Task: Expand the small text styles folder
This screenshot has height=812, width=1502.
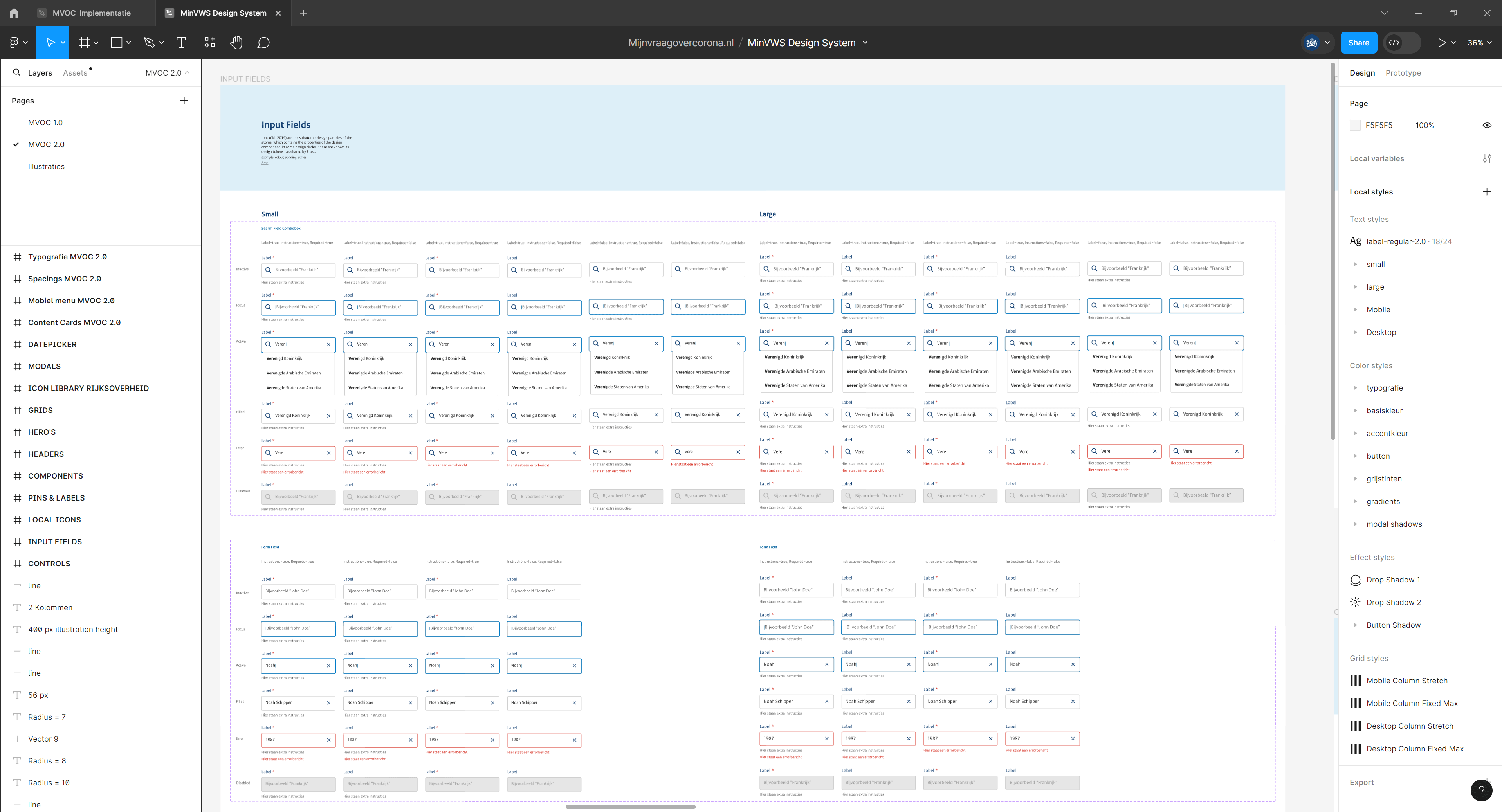Action: (1355, 264)
